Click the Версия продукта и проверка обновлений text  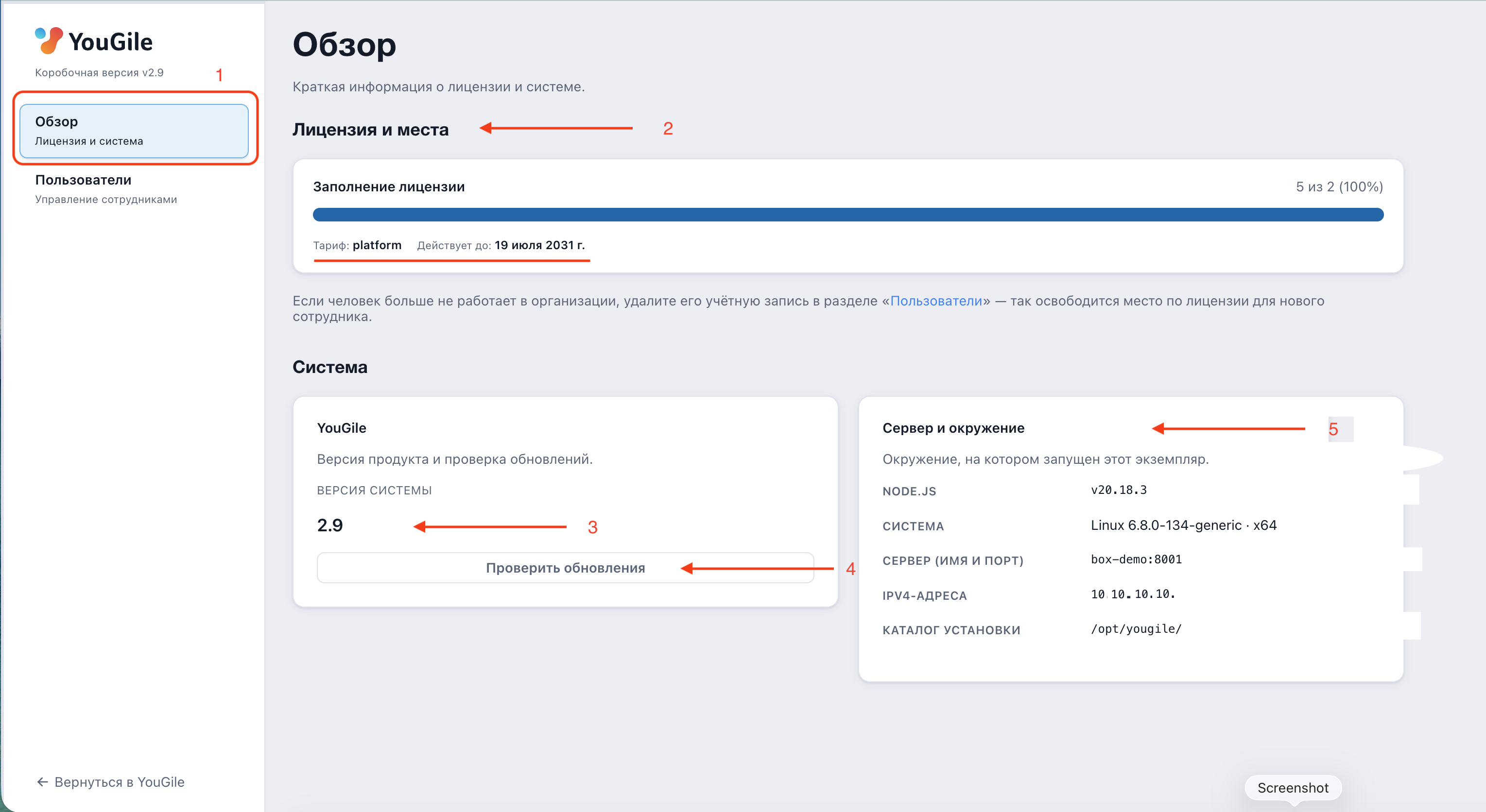click(454, 459)
